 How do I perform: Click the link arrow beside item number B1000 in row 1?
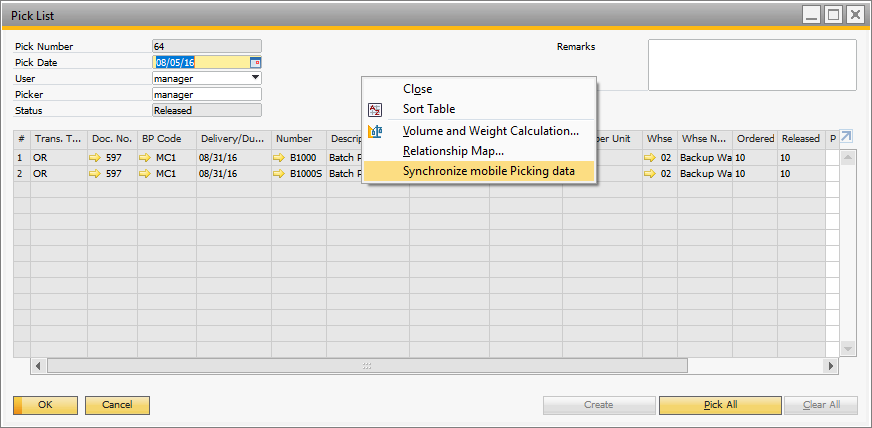pyautogui.click(x=279, y=158)
